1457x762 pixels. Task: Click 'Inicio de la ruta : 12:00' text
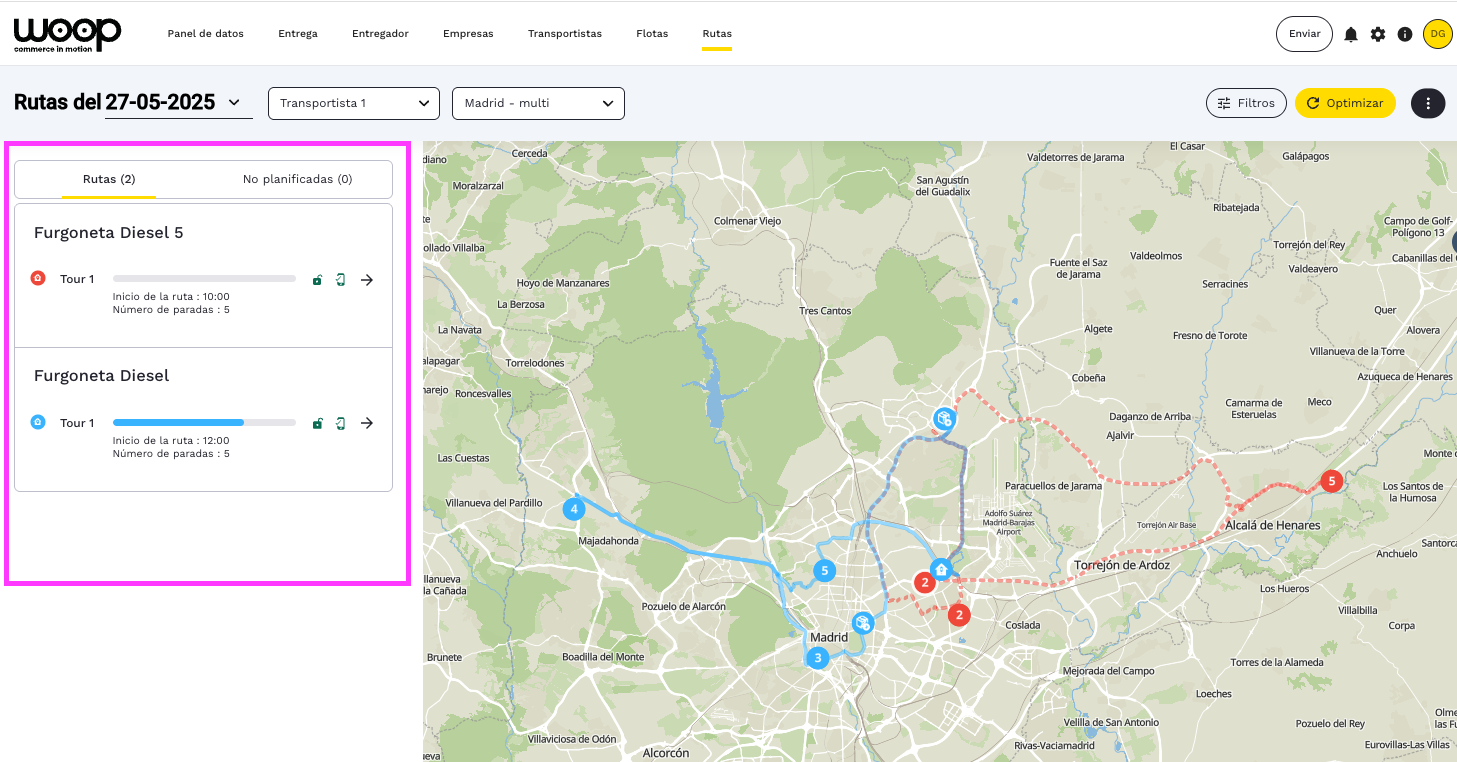171,440
